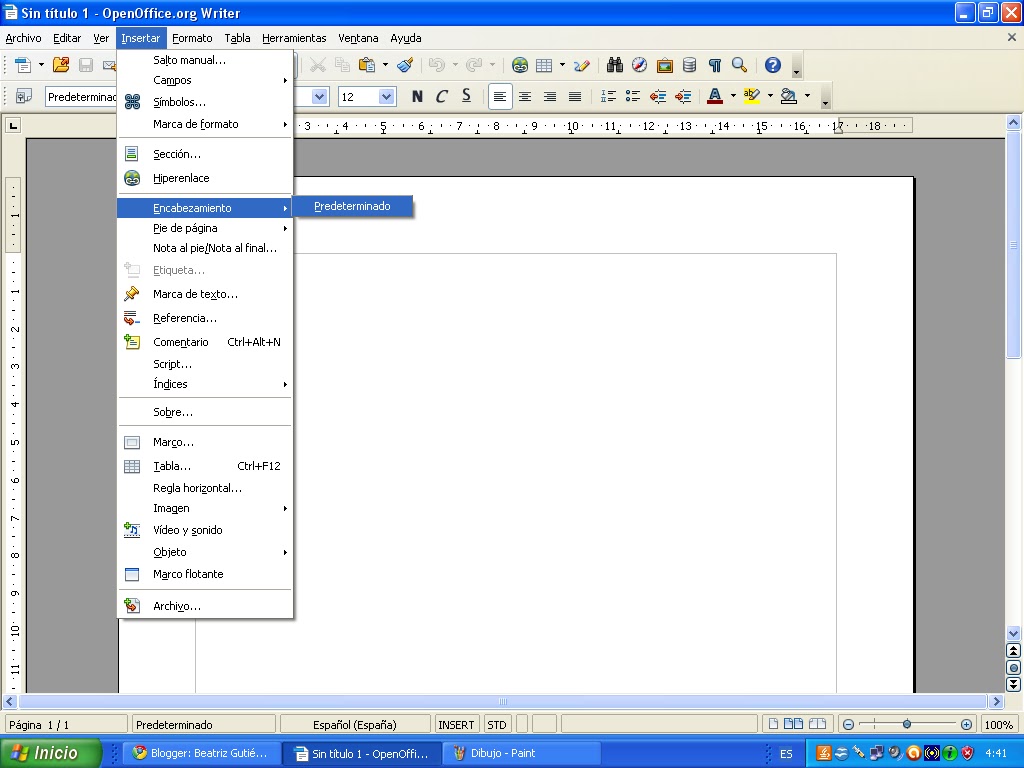Viewport: 1024px width, 768px height.
Task: Click Español (España) language status field
Action: [355, 725]
